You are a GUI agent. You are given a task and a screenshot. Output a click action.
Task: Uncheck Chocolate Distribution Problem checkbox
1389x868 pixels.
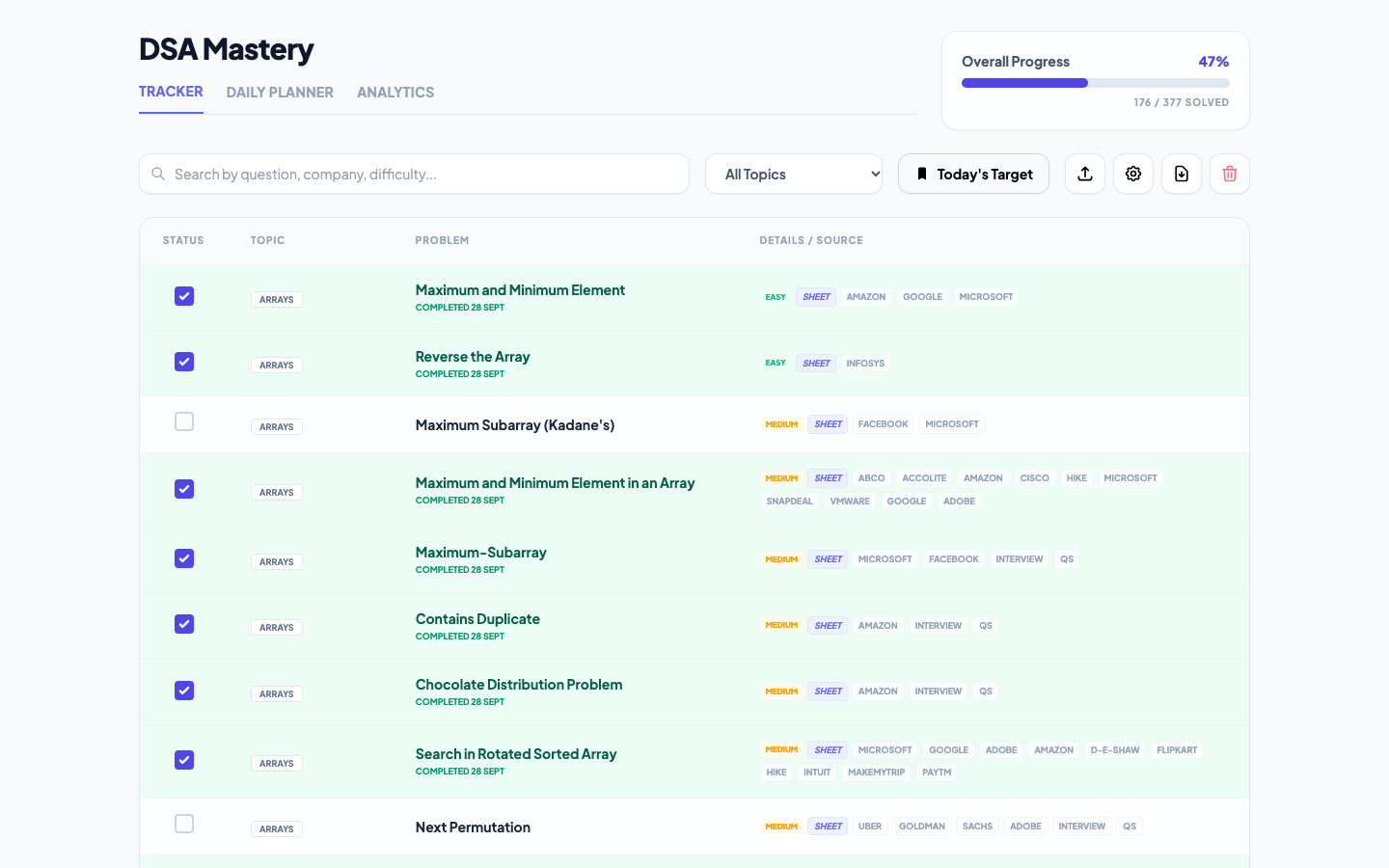pyautogui.click(x=184, y=691)
